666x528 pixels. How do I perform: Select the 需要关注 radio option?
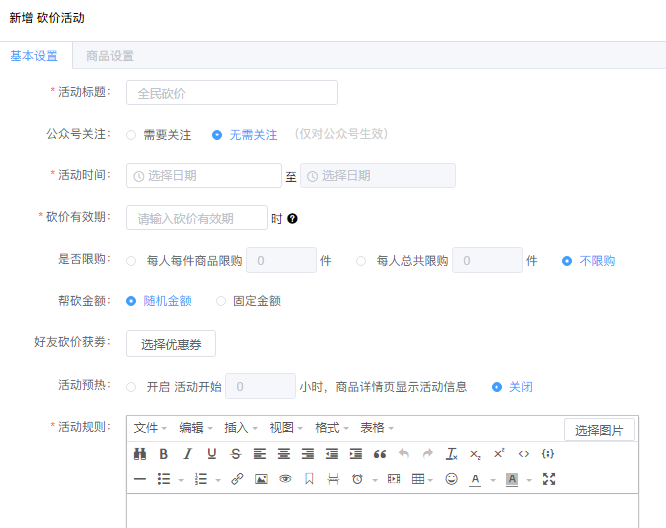(132, 134)
